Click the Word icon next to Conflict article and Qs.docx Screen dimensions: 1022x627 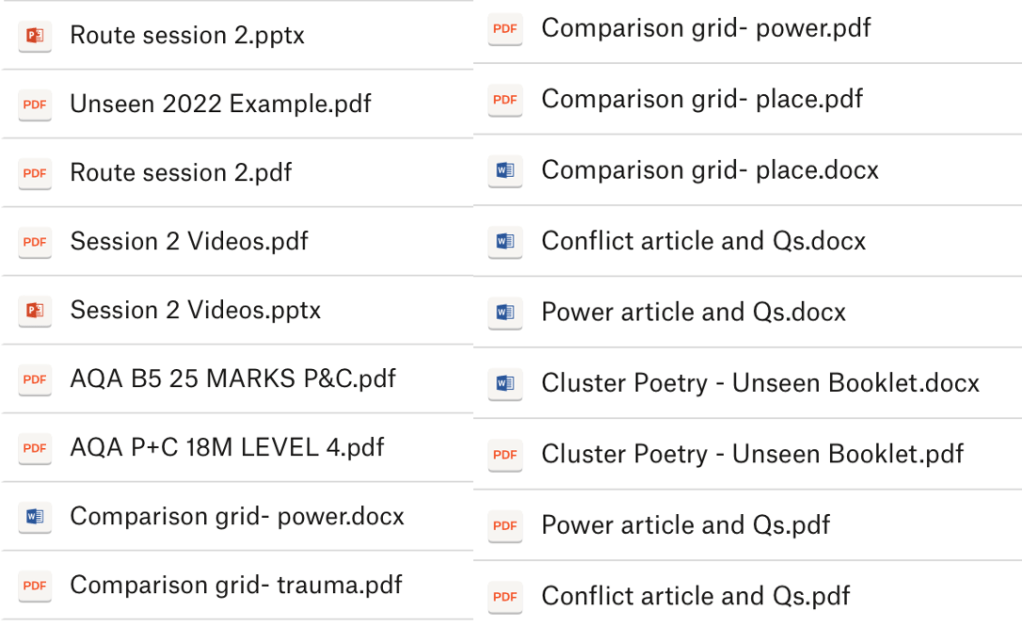click(x=505, y=241)
